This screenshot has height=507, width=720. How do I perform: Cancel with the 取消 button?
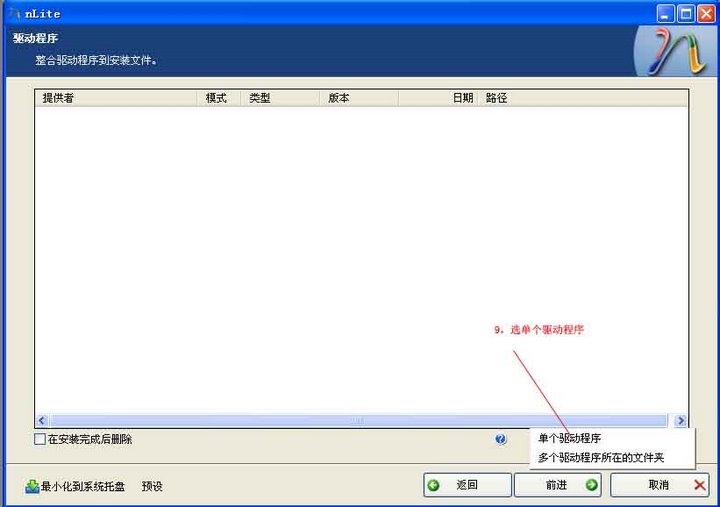point(659,485)
